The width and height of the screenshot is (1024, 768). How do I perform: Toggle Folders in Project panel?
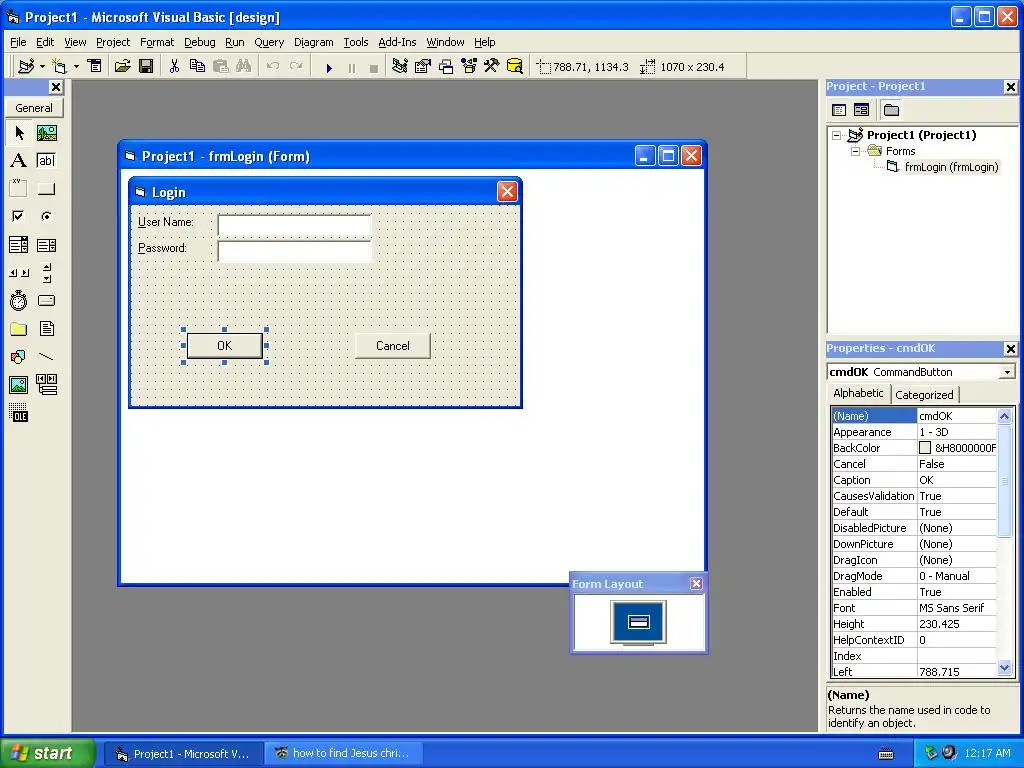[891, 110]
